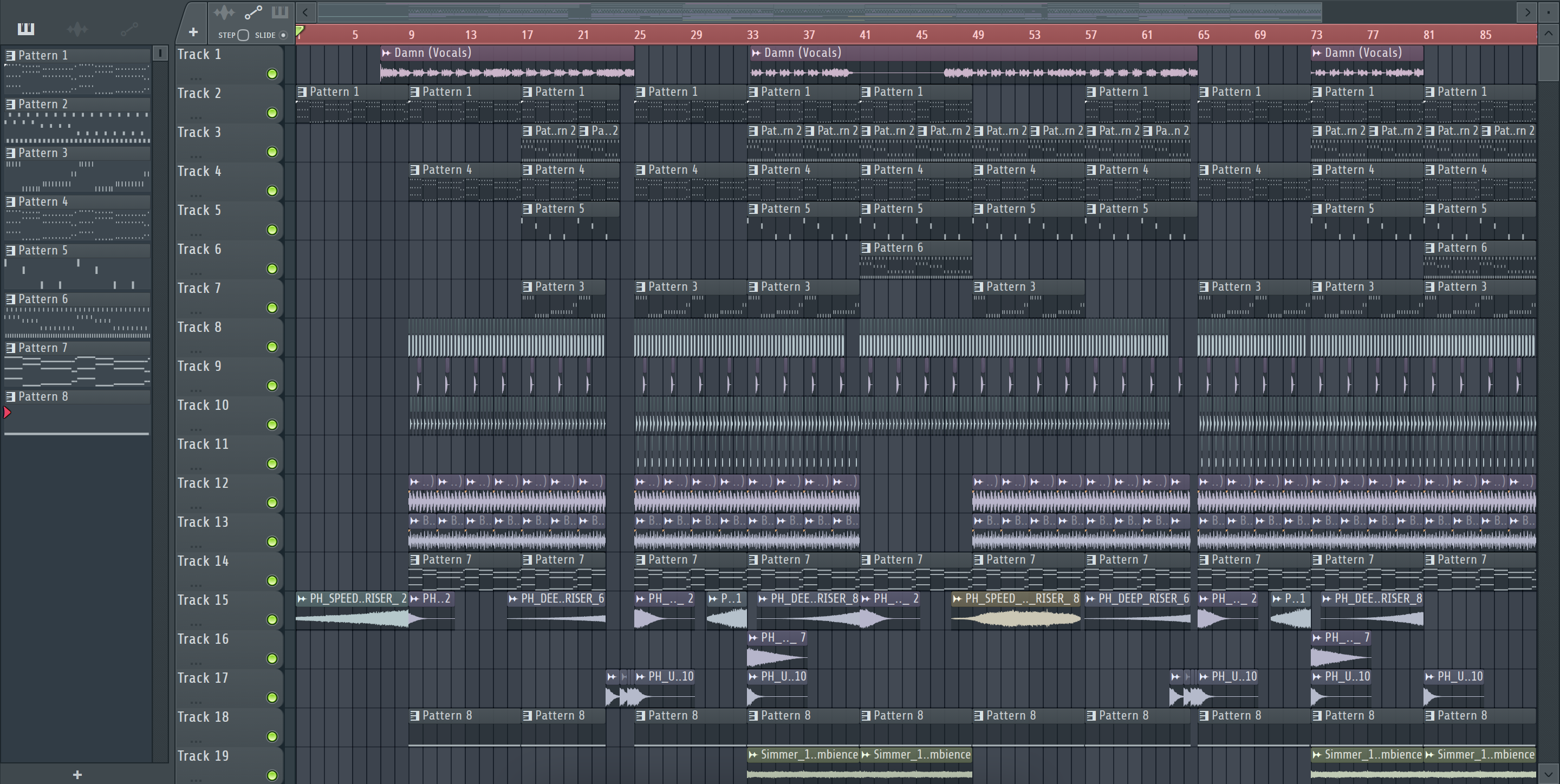Enable the STEP editing checkbox
1560x784 pixels.
pyautogui.click(x=243, y=35)
